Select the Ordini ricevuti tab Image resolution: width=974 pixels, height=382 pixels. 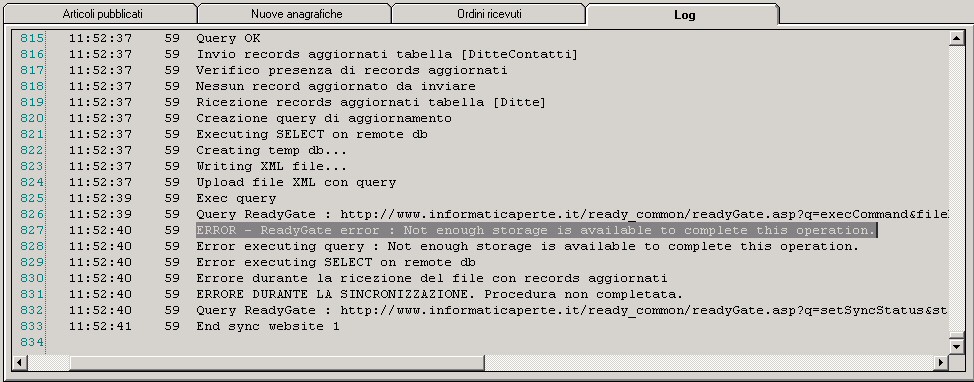[489, 14]
